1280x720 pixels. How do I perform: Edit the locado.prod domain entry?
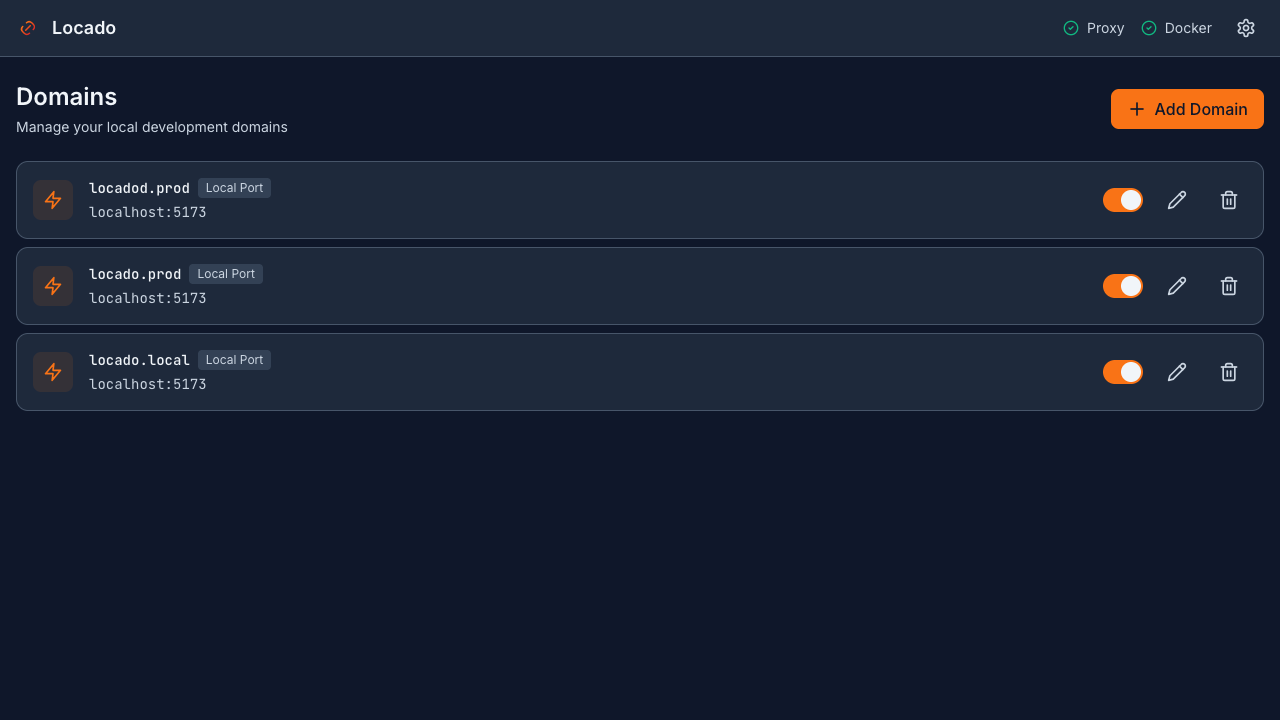click(x=1177, y=286)
